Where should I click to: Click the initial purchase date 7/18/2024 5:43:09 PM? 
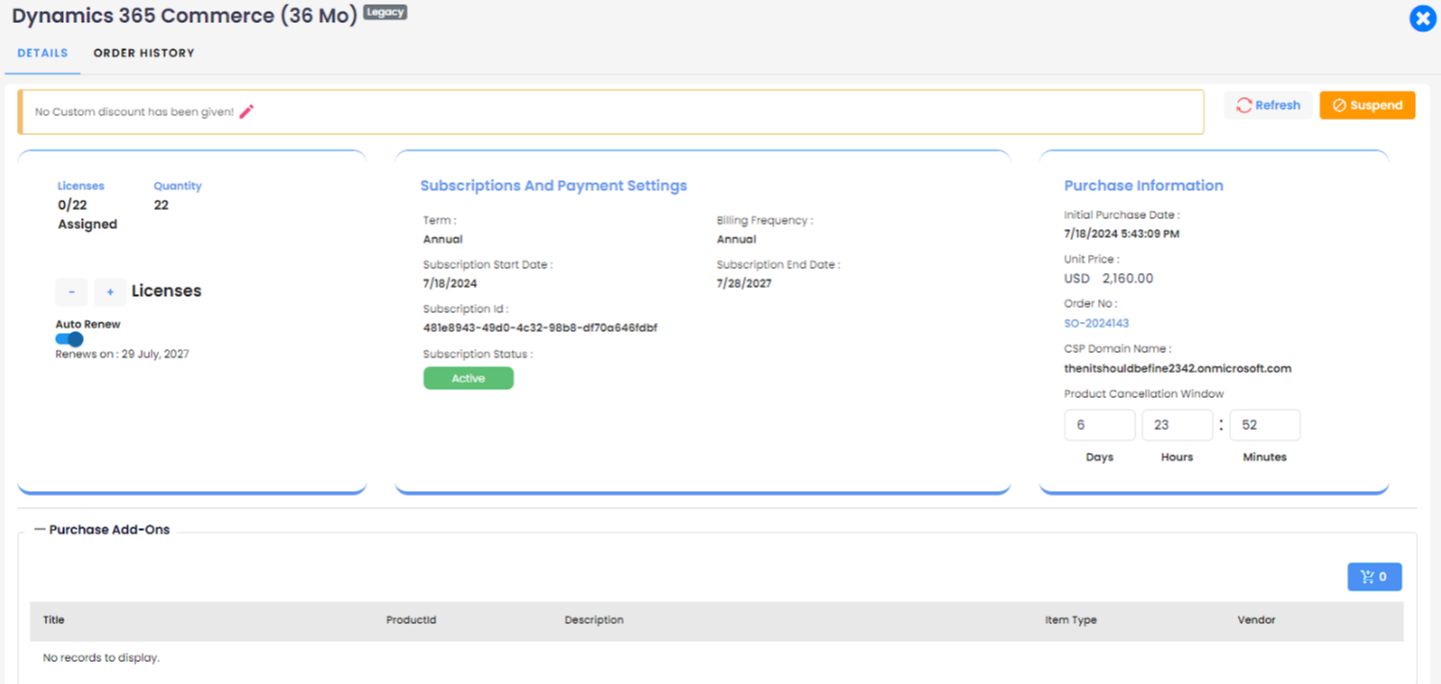click(1122, 234)
